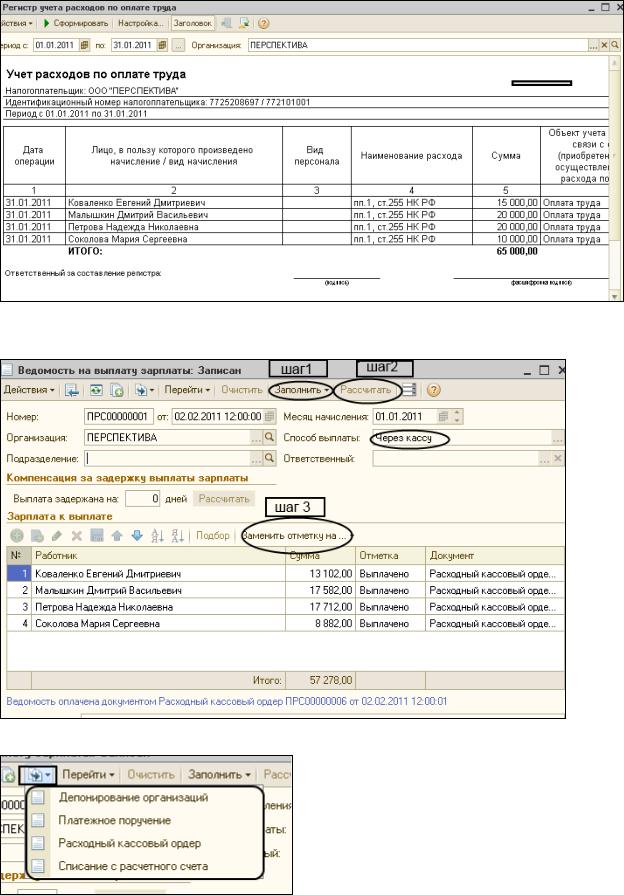Select the total 65 000,00 in the report
Screen dimensions: 624x895
click(x=517, y=251)
